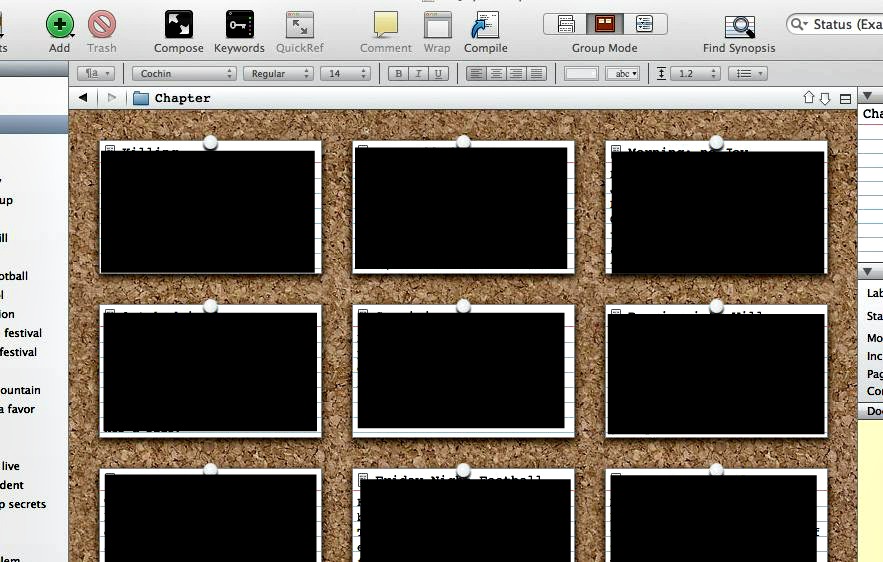The image size is (883, 562).
Task: Click the green Add button
Action: [60, 25]
